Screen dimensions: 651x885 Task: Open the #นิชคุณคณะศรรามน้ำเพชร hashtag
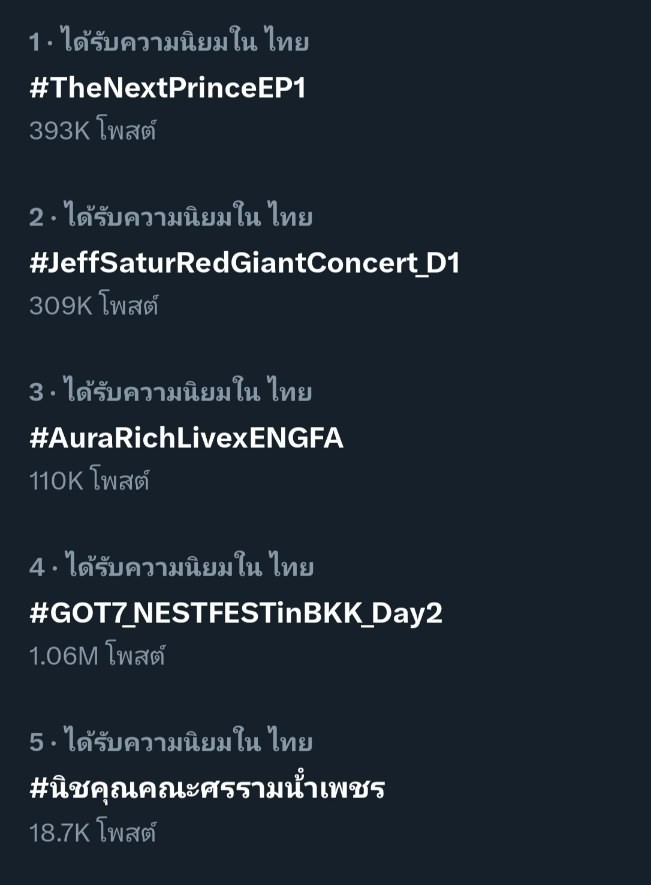tap(207, 787)
